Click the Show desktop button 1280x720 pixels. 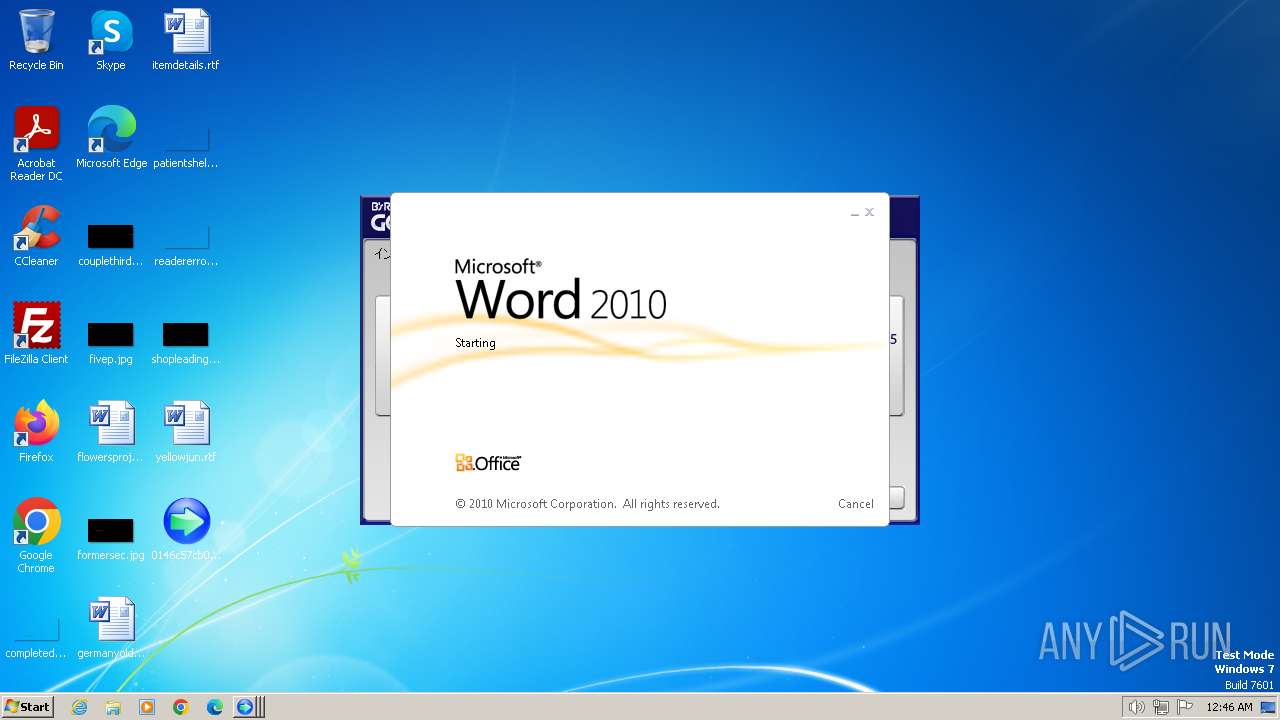coord(1270,707)
